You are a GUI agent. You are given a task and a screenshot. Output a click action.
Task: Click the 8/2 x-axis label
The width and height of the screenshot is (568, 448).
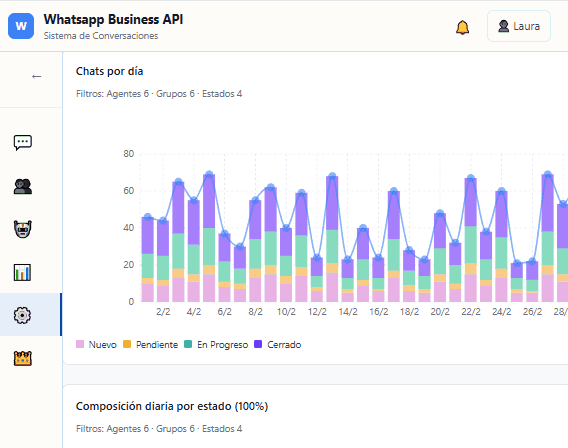click(x=255, y=311)
